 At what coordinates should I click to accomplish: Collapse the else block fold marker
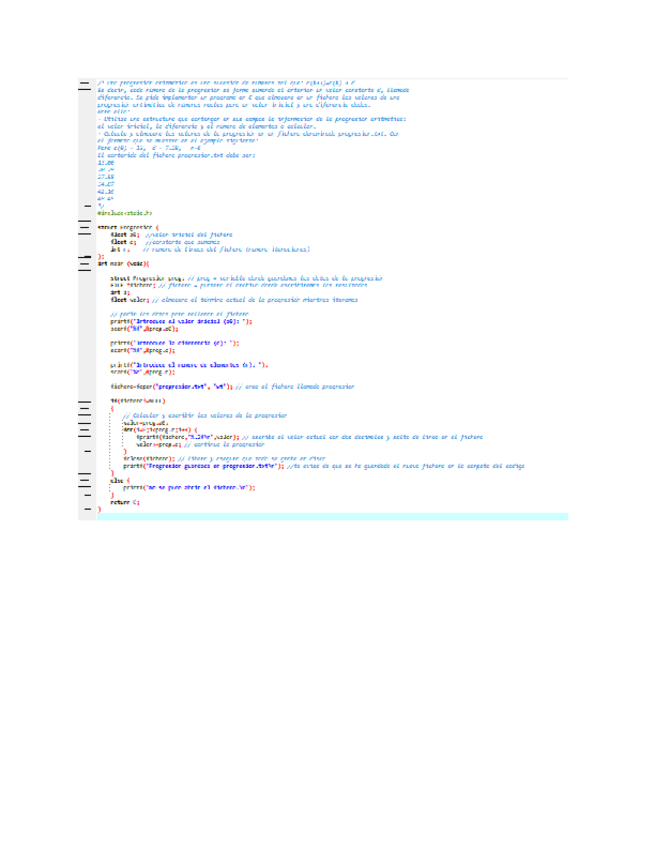click(x=85, y=481)
